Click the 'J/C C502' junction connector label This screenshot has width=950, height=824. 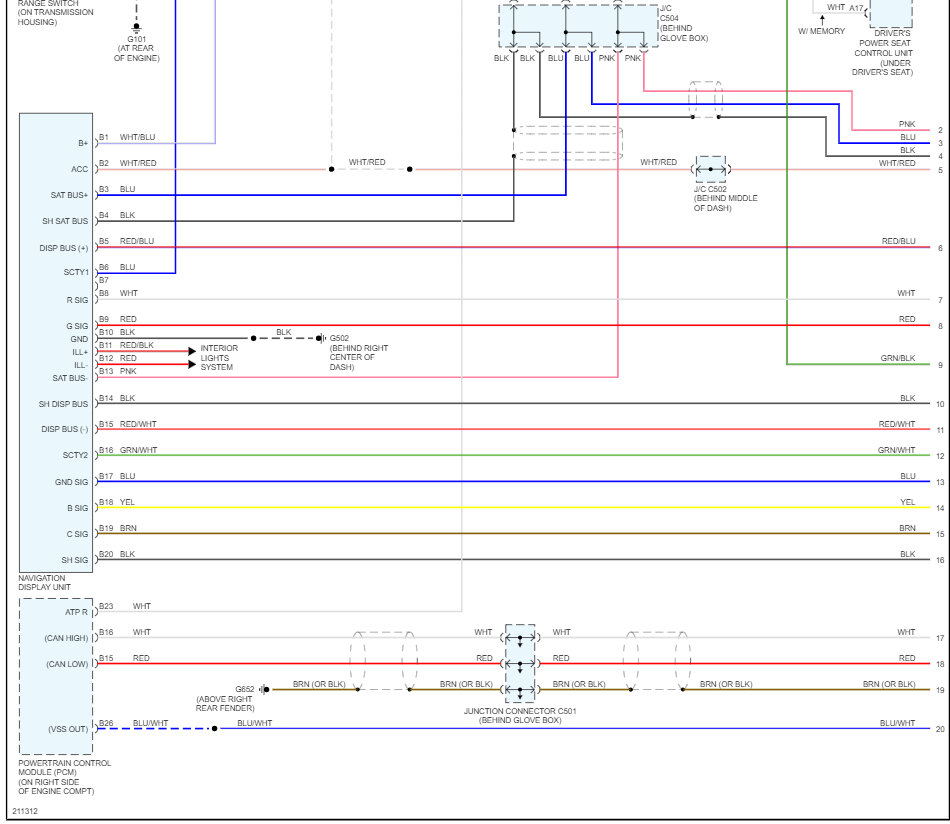(710, 189)
